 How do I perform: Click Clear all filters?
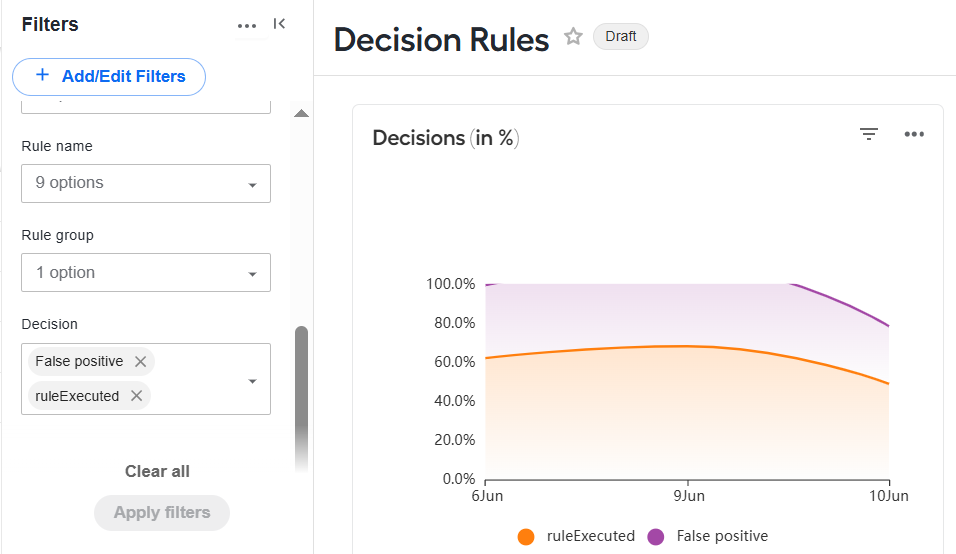pyautogui.click(x=157, y=471)
